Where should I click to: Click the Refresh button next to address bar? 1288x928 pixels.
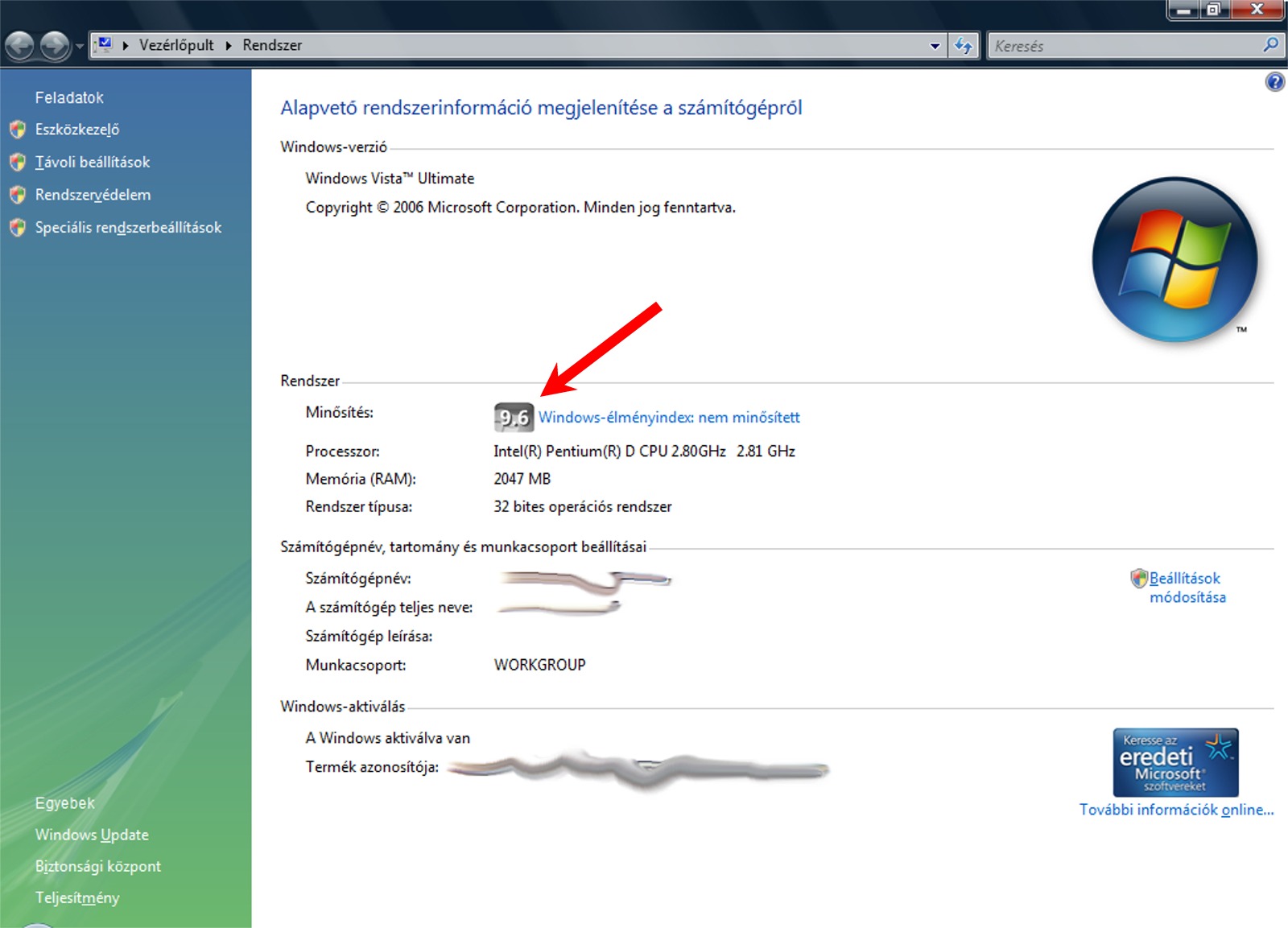point(963,46)
